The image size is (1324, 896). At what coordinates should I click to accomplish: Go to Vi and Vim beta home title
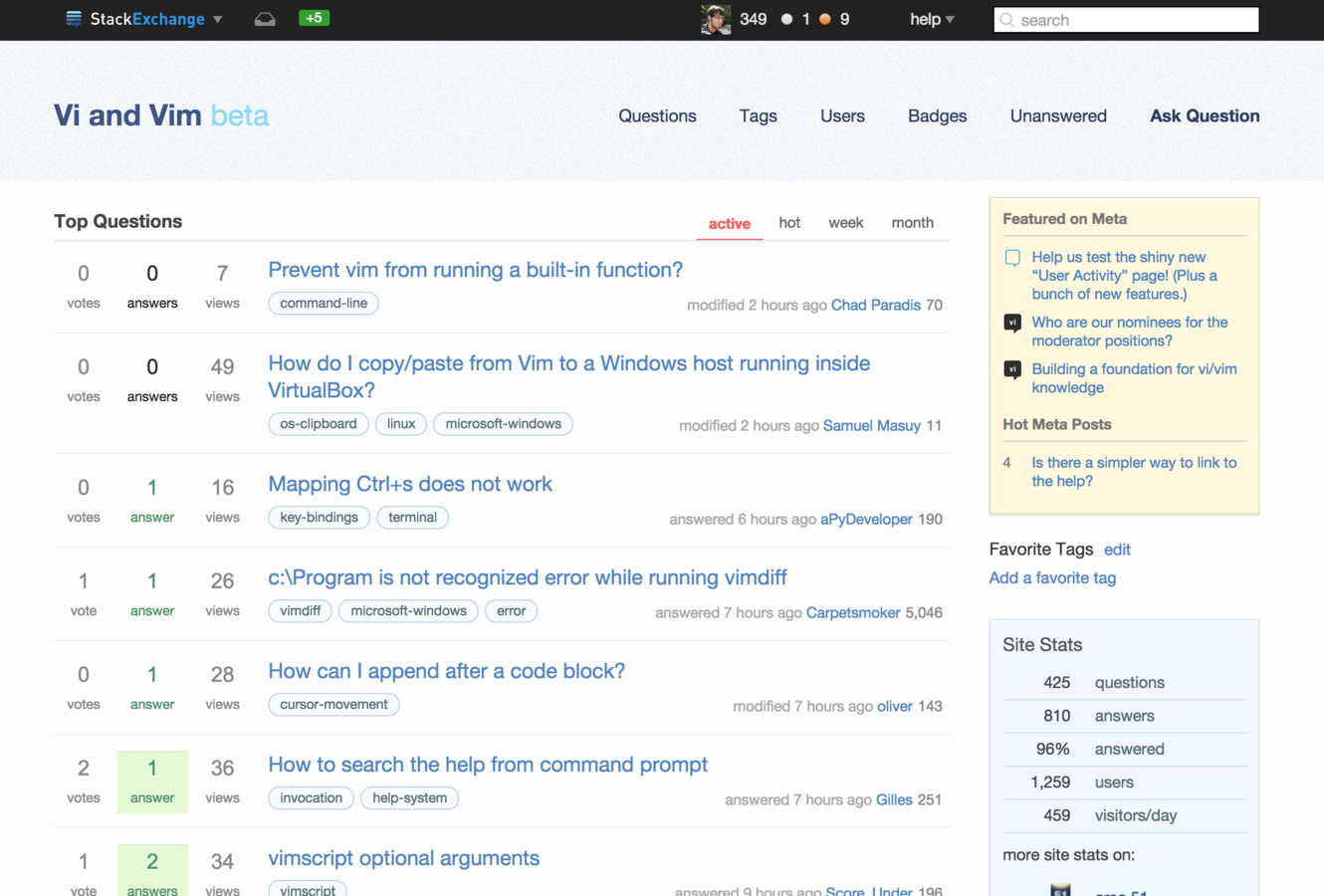[161, 115]
